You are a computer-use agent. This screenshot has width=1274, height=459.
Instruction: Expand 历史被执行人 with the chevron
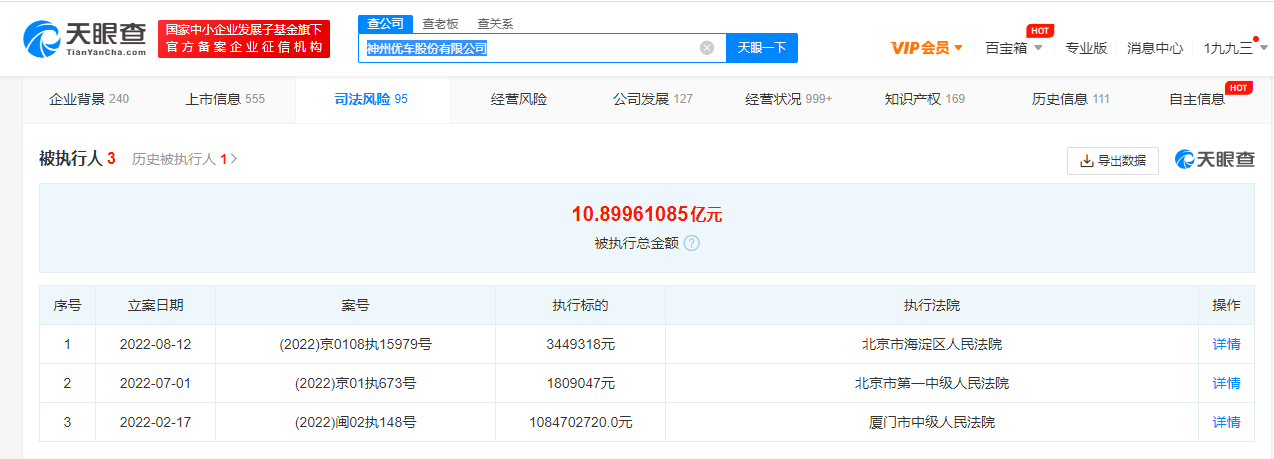(234, 159)
